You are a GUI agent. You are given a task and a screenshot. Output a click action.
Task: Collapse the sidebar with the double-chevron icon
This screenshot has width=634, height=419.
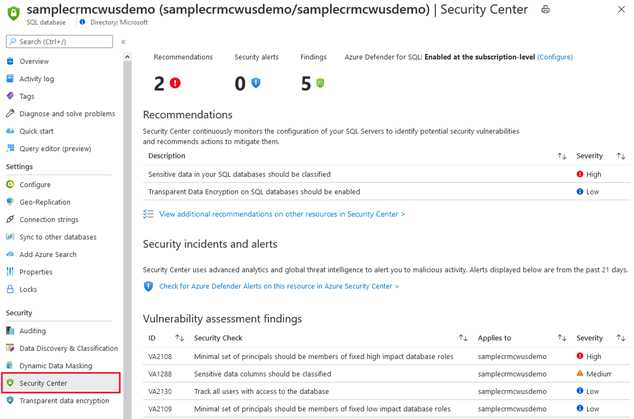(x=123, y=42)
